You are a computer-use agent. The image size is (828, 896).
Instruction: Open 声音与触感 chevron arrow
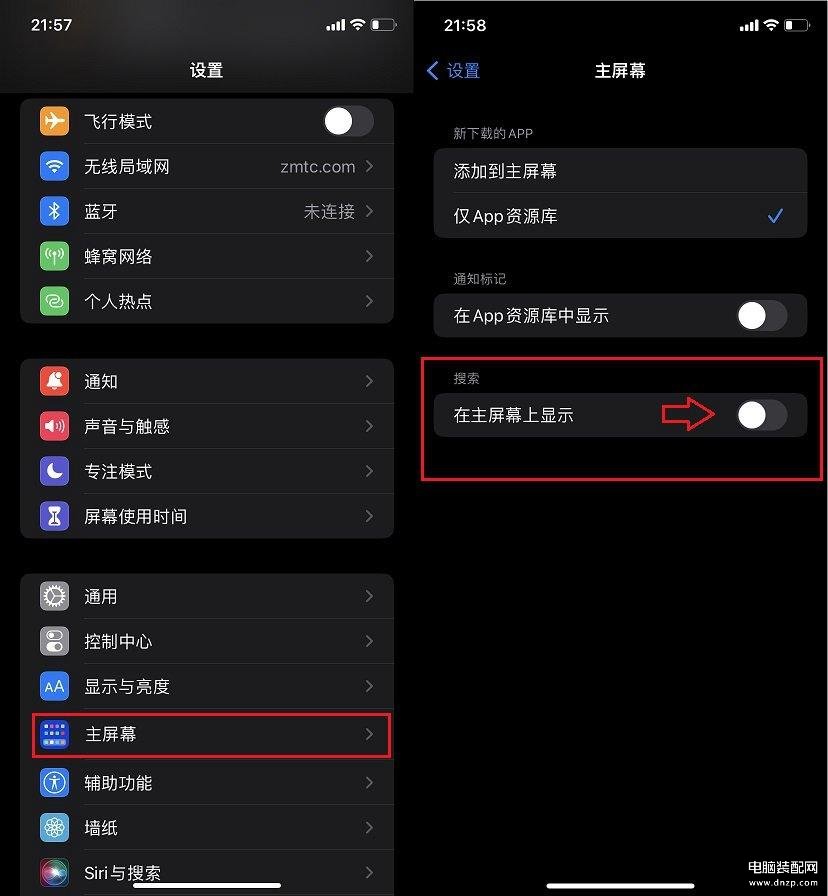click(x=369, y=426)
